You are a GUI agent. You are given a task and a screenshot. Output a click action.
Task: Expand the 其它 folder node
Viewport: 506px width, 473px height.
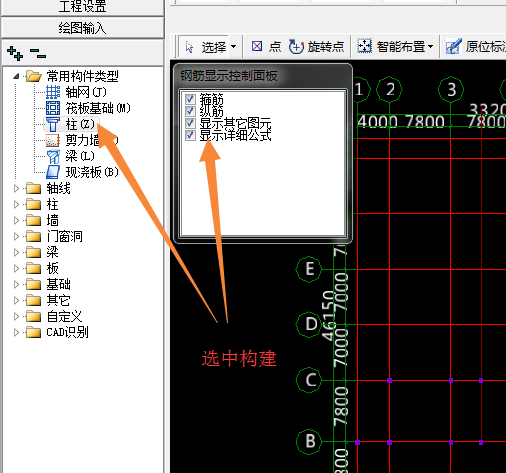tap(16, 300)
